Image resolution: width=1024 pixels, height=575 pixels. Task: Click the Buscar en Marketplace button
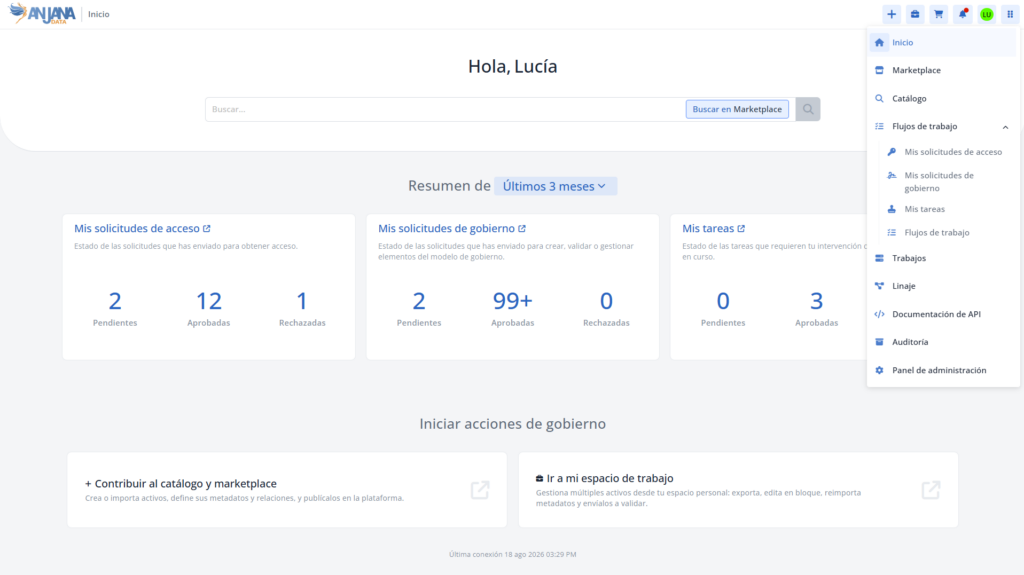pos(737,109)
